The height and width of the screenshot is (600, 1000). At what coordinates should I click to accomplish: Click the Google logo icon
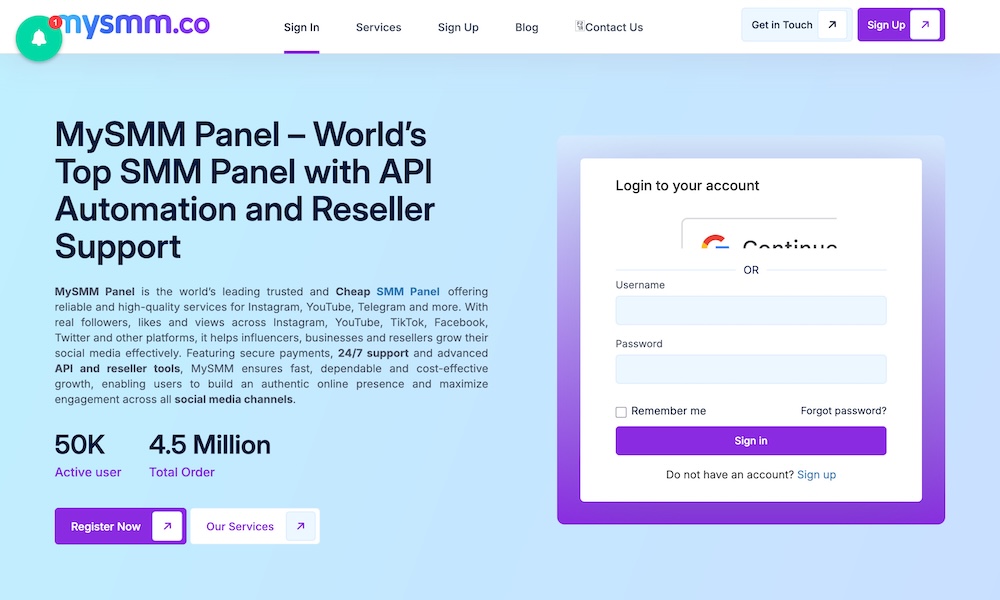714,243
